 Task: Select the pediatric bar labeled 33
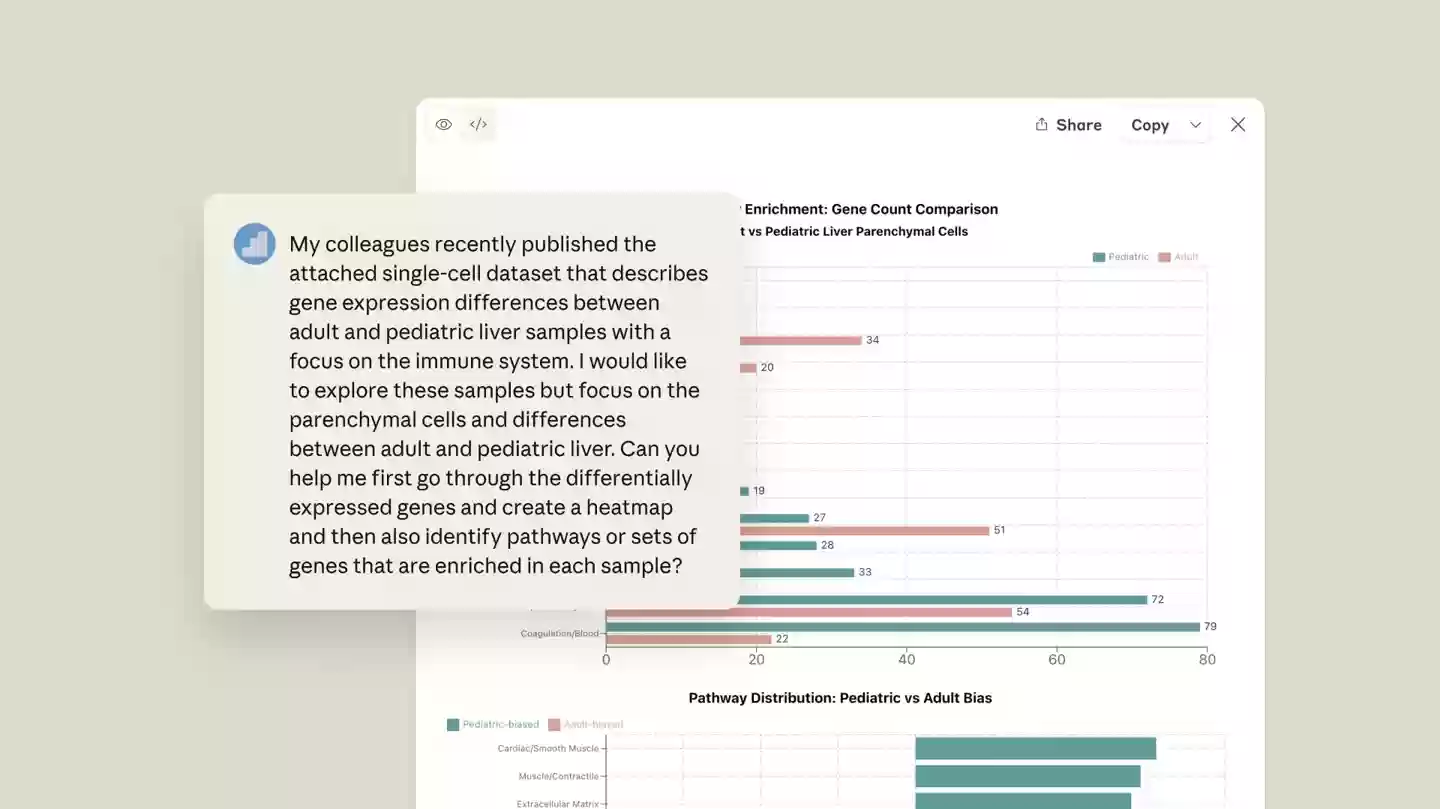(797, 573)
